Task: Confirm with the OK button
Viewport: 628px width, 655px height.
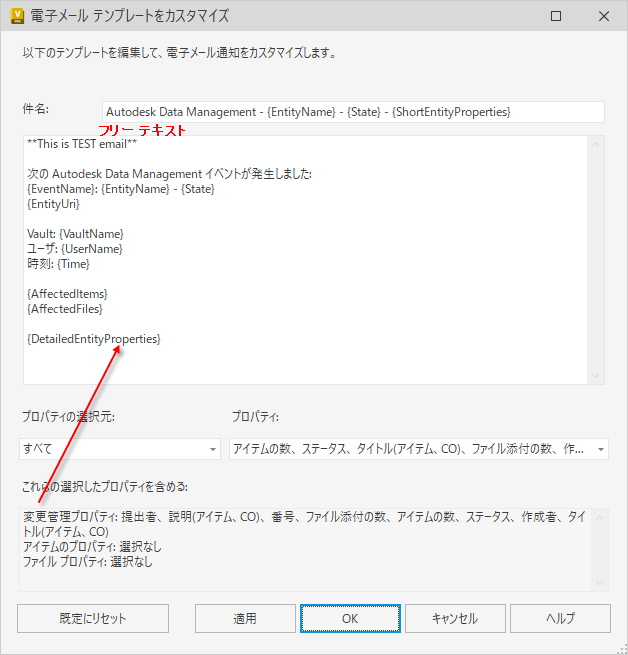Action: [x=350, y=618]
